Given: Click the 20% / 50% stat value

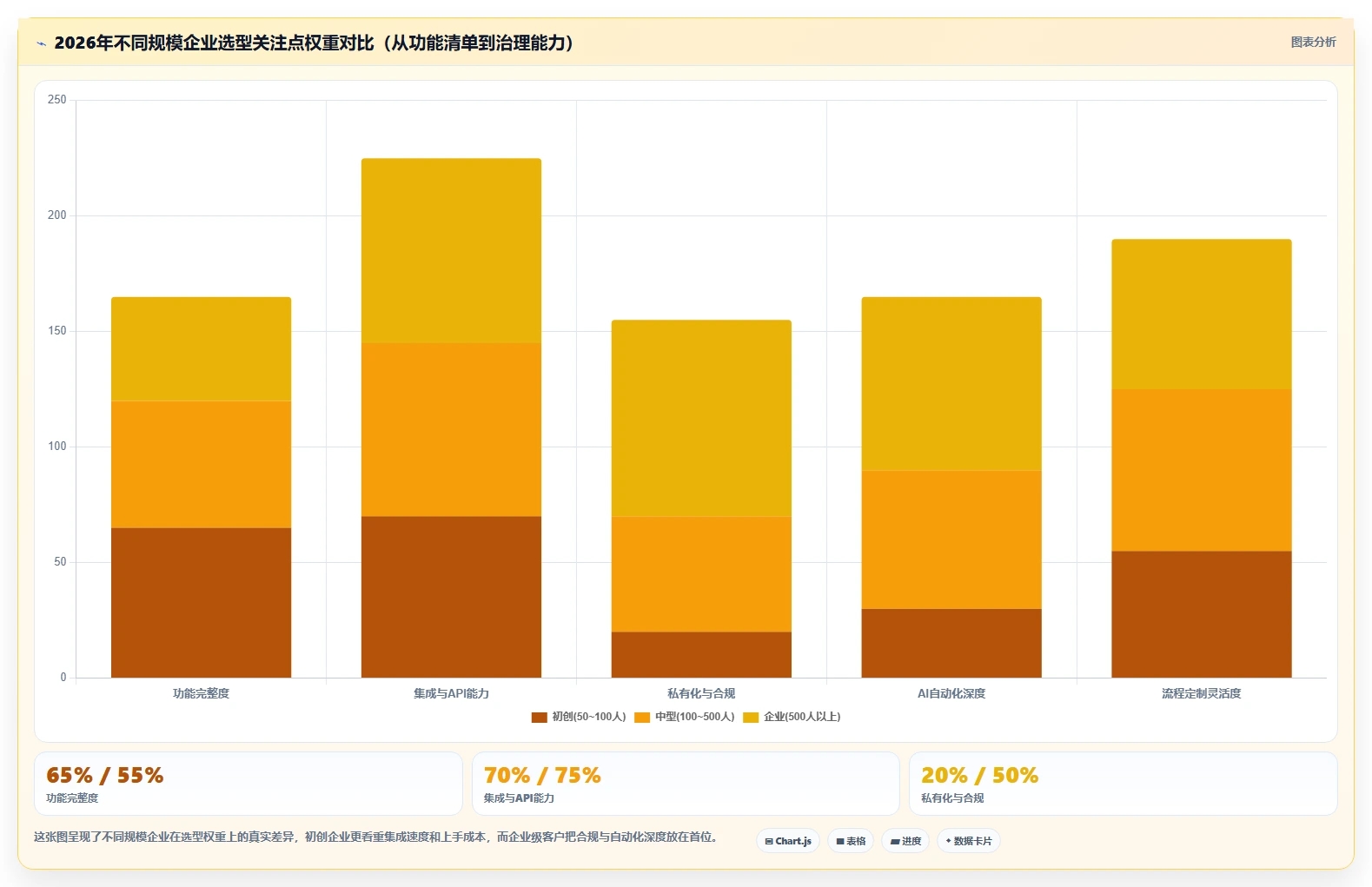Looking at the screenshot, I should click(x=979, y=775).
